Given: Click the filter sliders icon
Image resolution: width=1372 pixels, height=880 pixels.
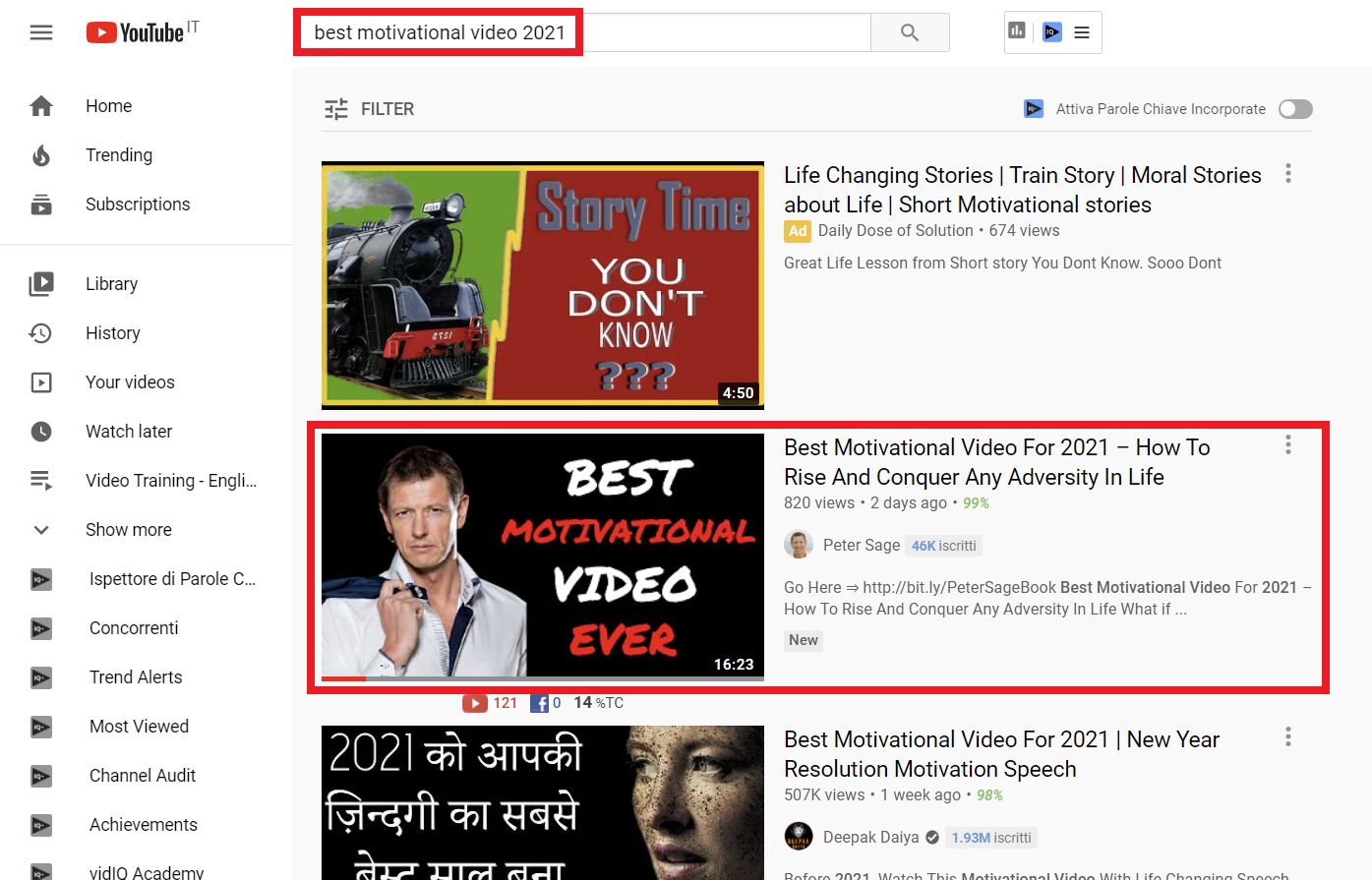Looking at the screenshot, I should tap(336, 109).
